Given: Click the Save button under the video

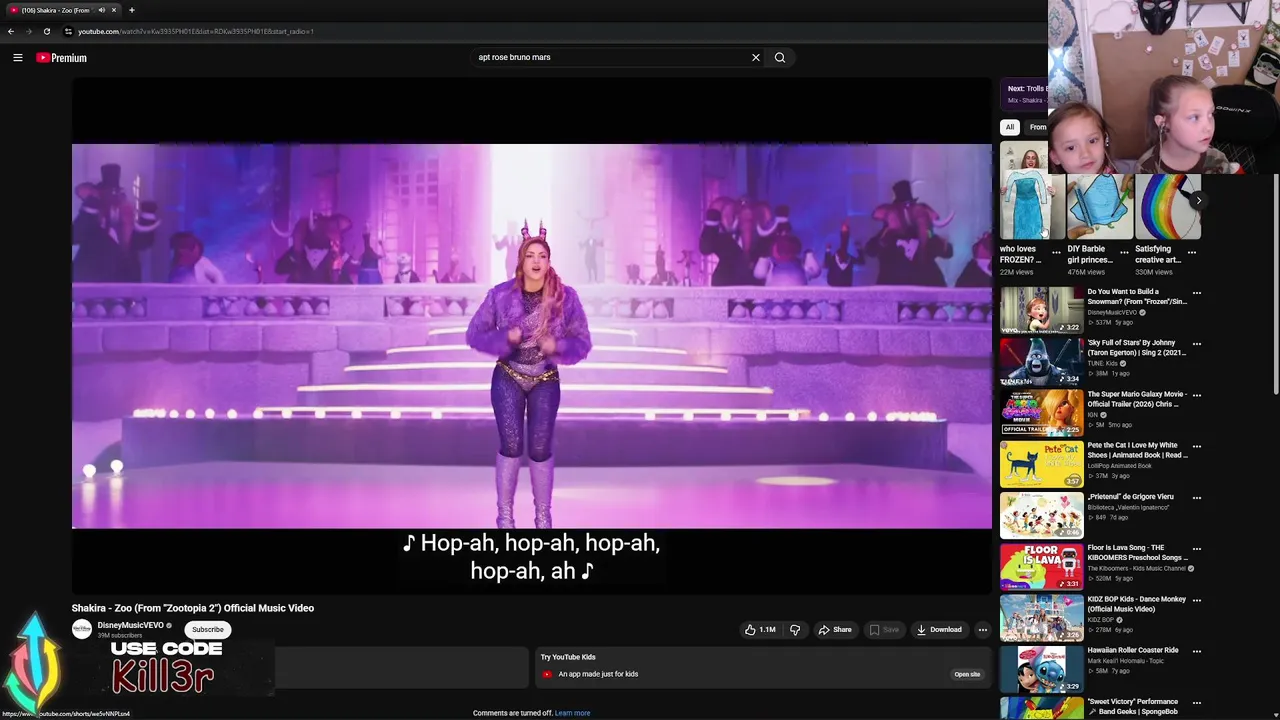Looking at the screenshot, I should [x=884, y=630].
